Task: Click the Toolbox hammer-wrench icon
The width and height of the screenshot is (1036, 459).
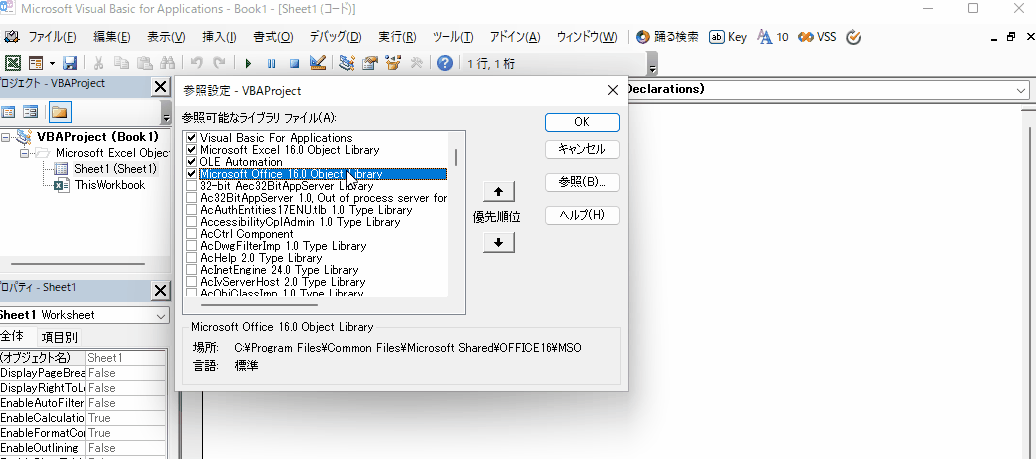Action: click(416, 63)
